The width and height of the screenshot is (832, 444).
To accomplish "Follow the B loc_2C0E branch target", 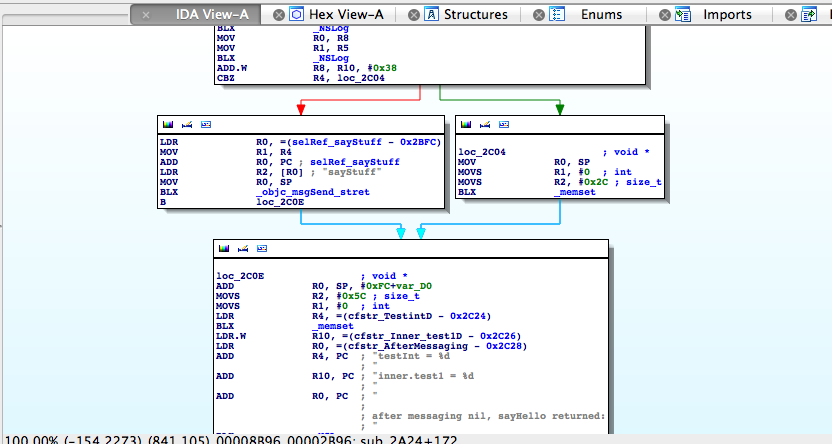I will 280,202.
